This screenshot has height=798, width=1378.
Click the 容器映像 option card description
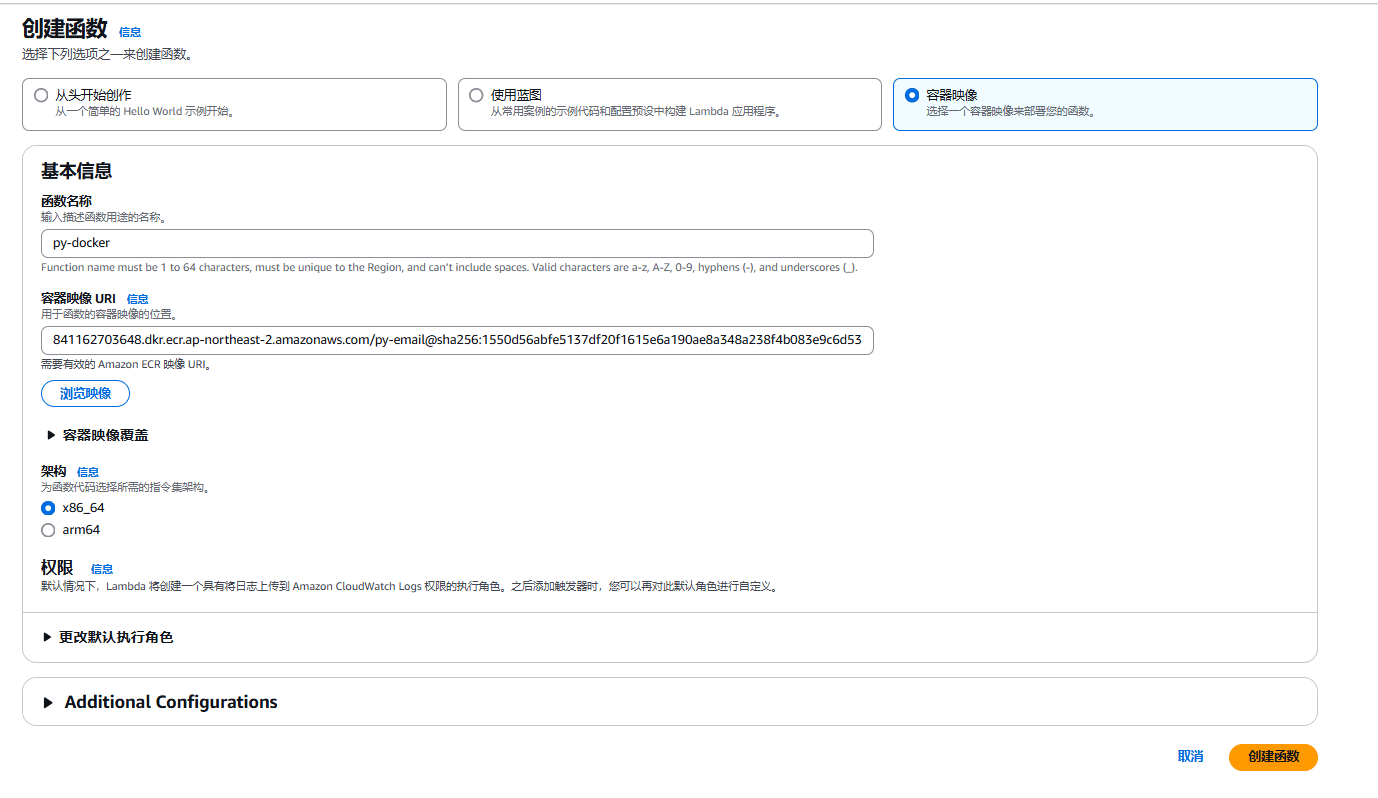[1010, 112]
